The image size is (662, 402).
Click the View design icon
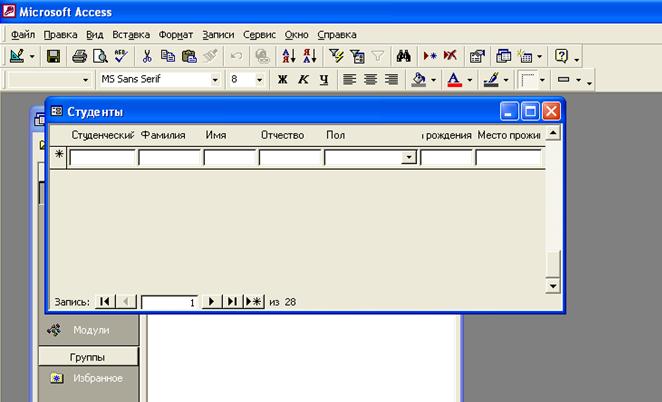[x=16, y=56]
